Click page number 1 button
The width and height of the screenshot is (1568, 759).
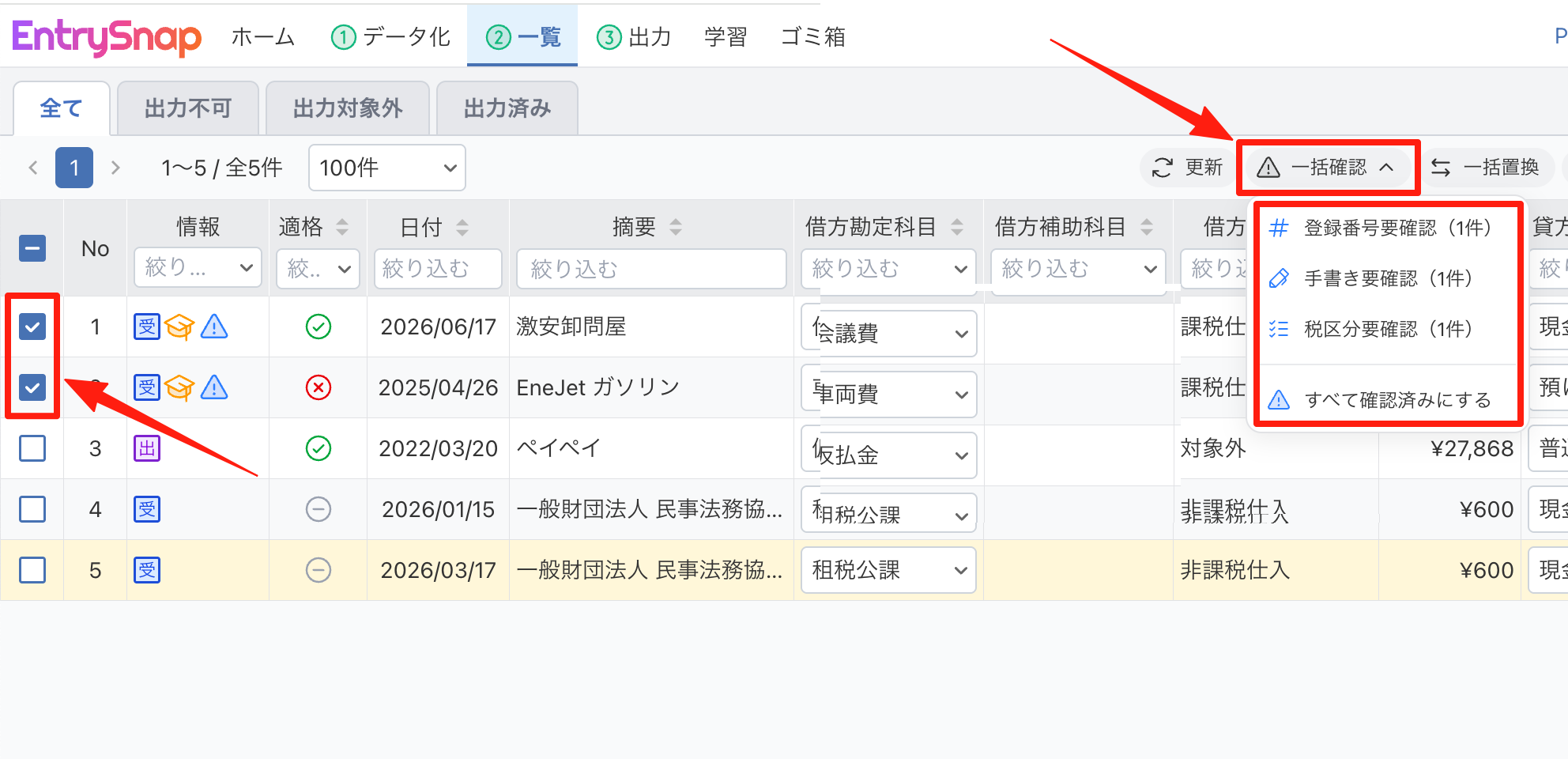[74, 168]
